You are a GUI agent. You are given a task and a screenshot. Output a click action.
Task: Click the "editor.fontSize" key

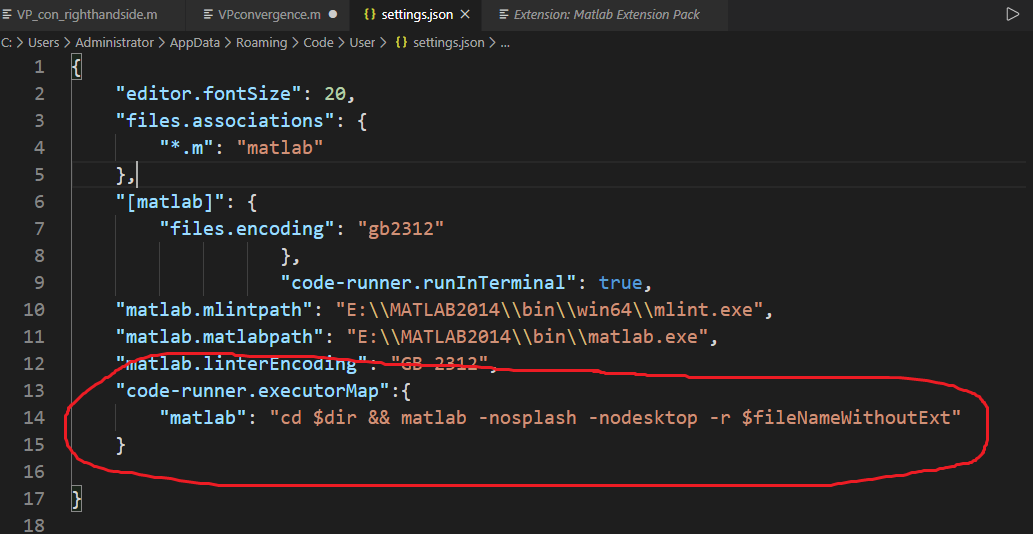(x=209, y=94)
